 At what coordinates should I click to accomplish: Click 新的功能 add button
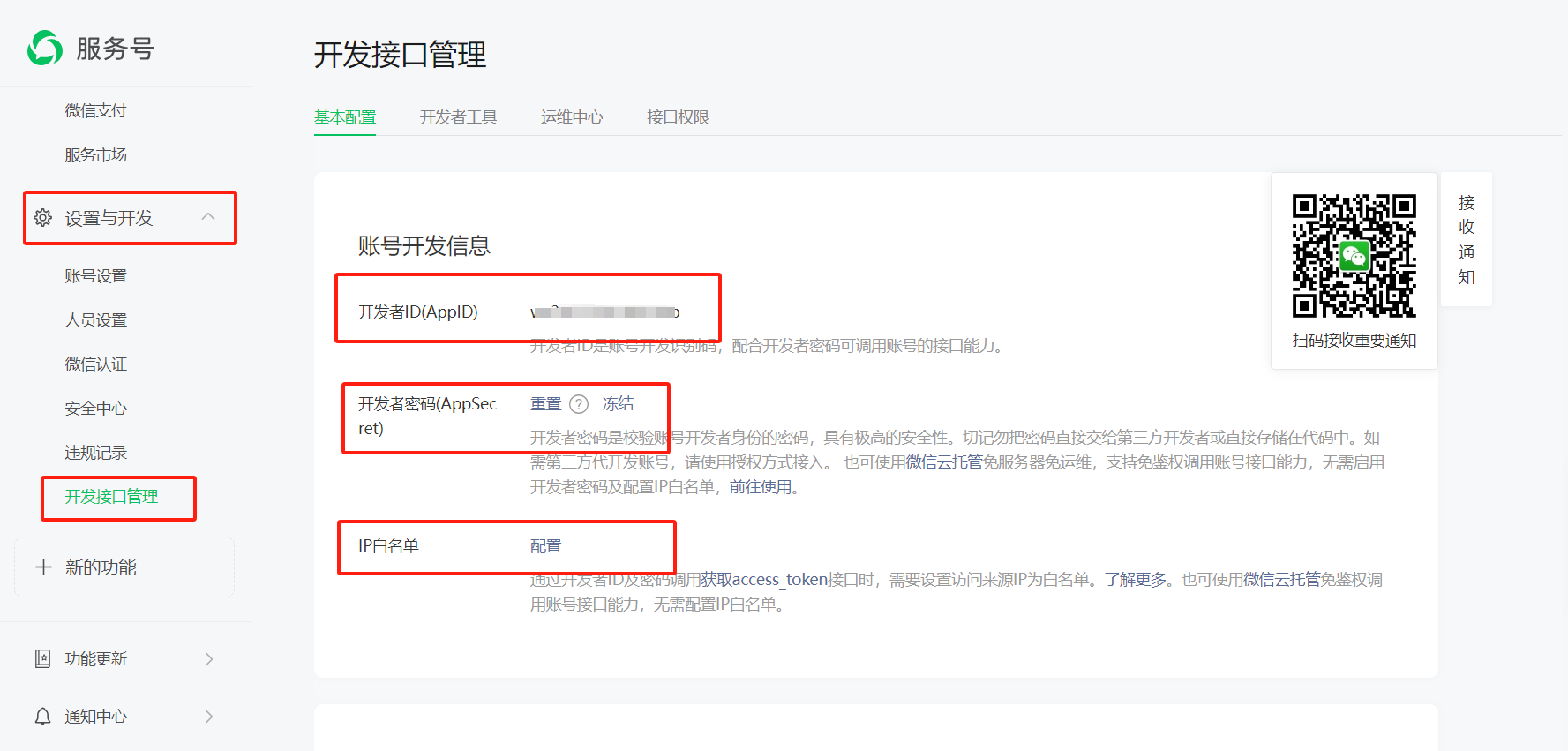pyautogui.click(x=124, y=567)
